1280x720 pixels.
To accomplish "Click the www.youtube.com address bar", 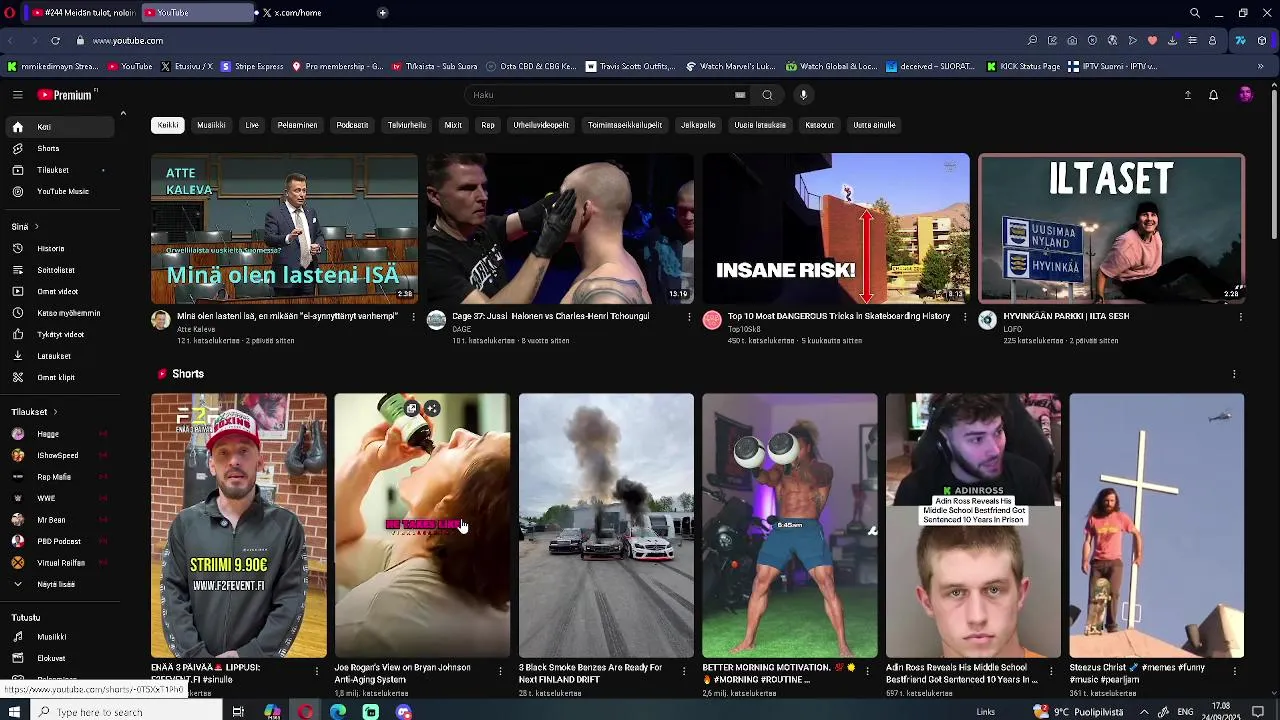I will pyautogui.click(x=128, y=41).
